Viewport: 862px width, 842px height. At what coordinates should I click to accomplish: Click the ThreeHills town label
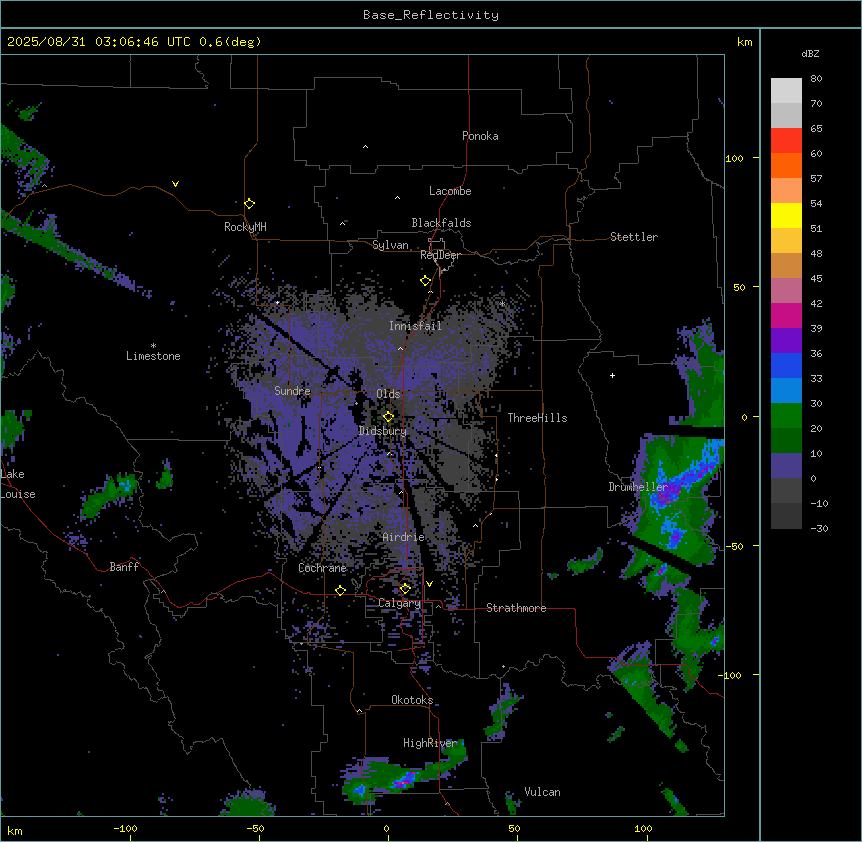[x=537, y=418]
